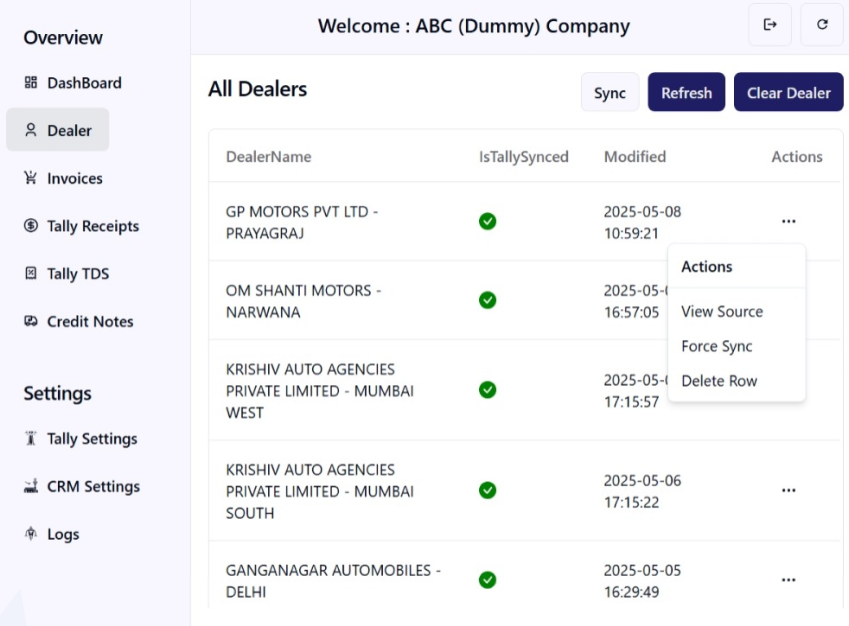
Task: Click synced checkmark for GANGANAGAR AUTOMOBILES
Action: [x=487, y=580]
